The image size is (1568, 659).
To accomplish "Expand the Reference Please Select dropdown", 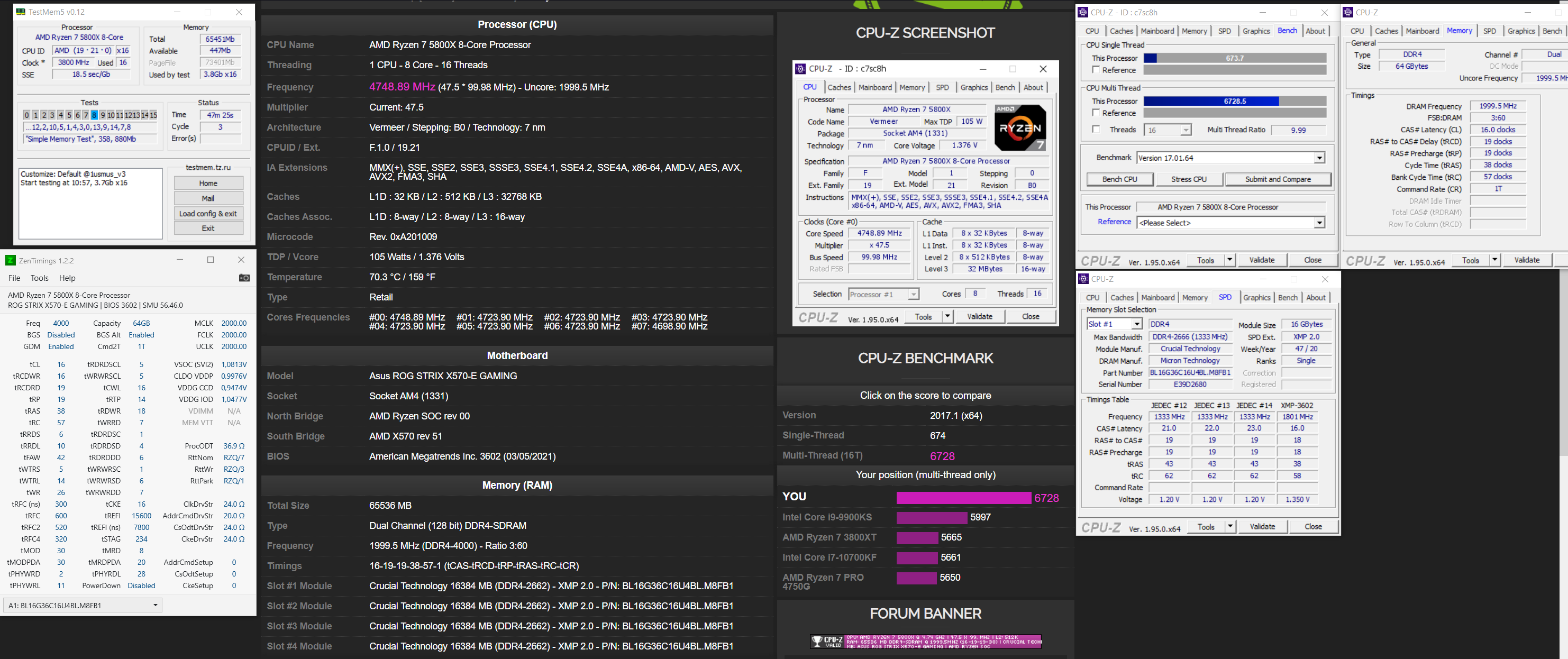I will click(x=1318, y=223).
